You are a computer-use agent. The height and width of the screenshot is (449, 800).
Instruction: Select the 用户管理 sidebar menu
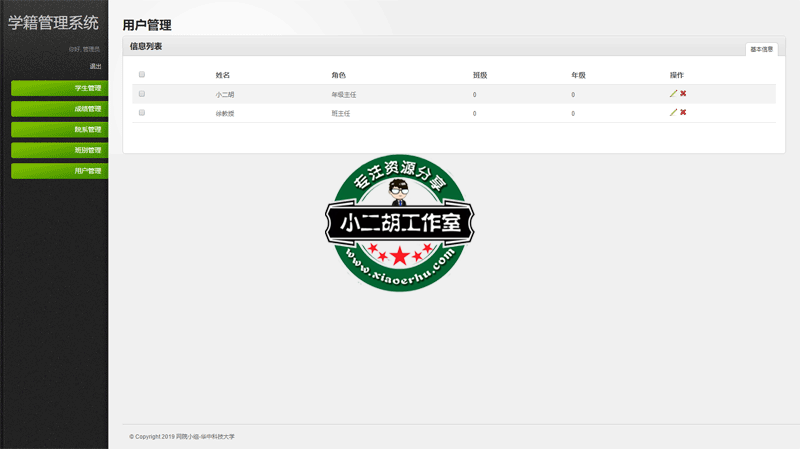pos(60,171)
